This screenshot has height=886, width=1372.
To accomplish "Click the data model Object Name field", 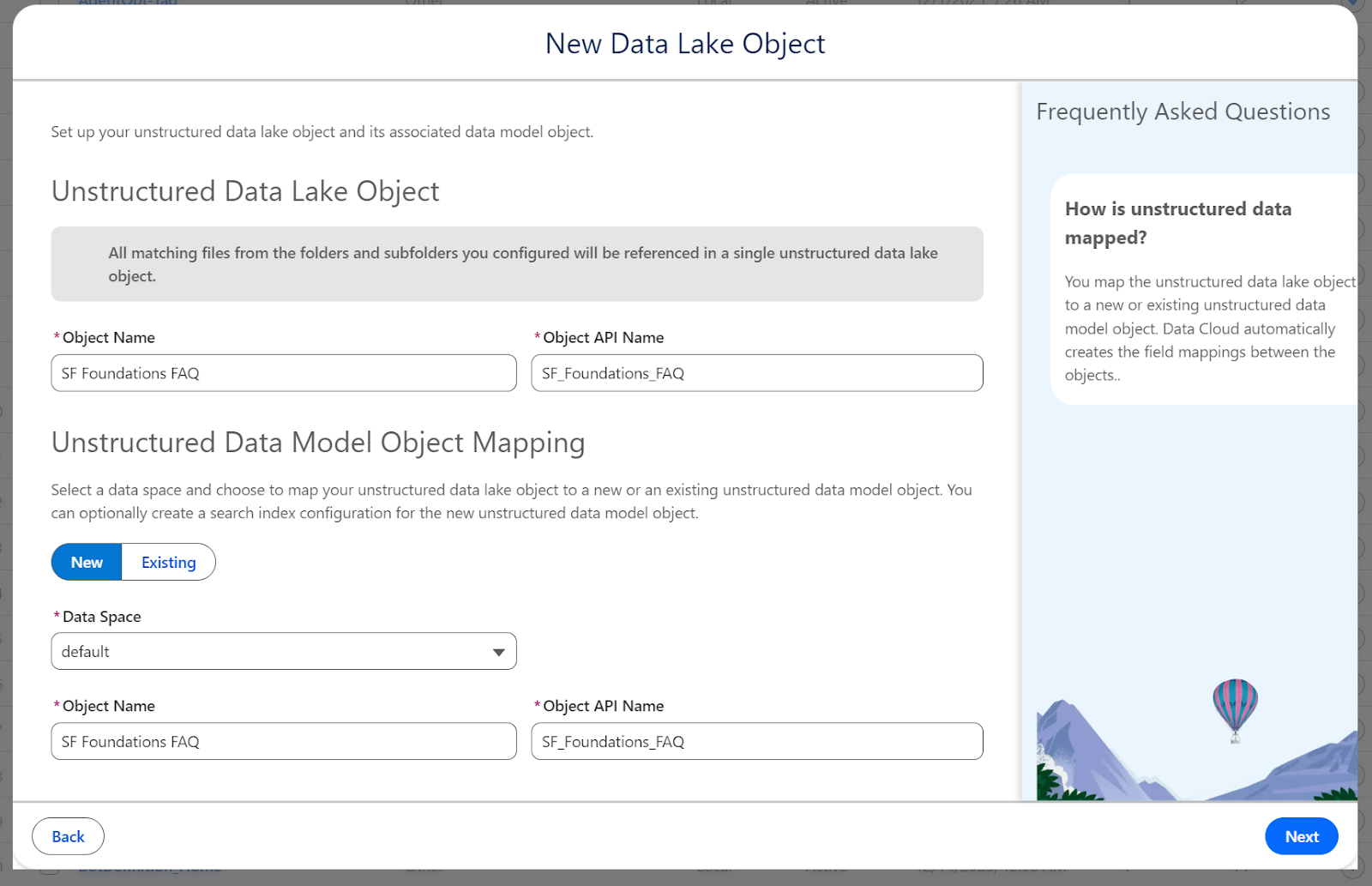I will tap(283, 742).
